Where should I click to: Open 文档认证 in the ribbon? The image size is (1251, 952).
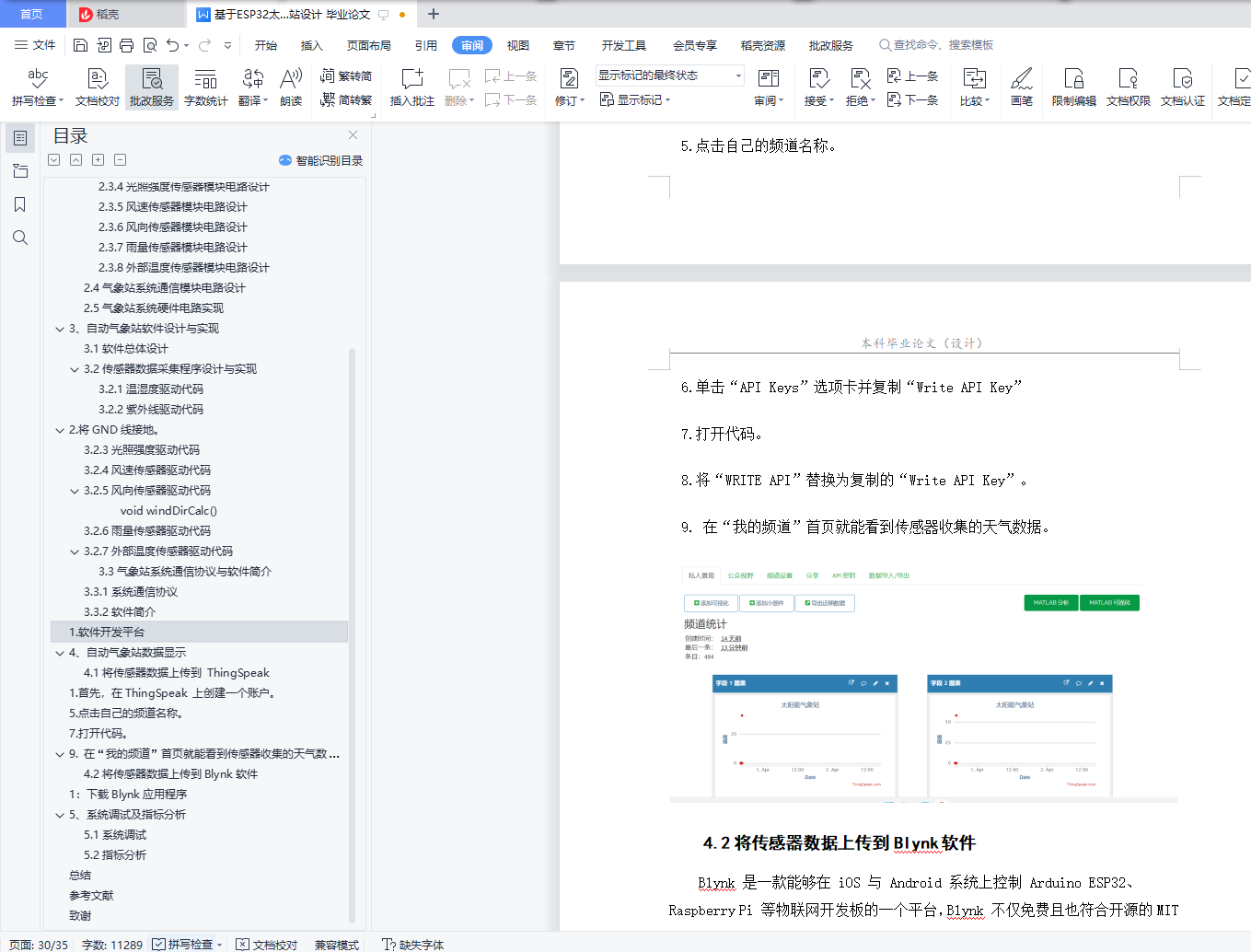click(x=1183, y=87)
